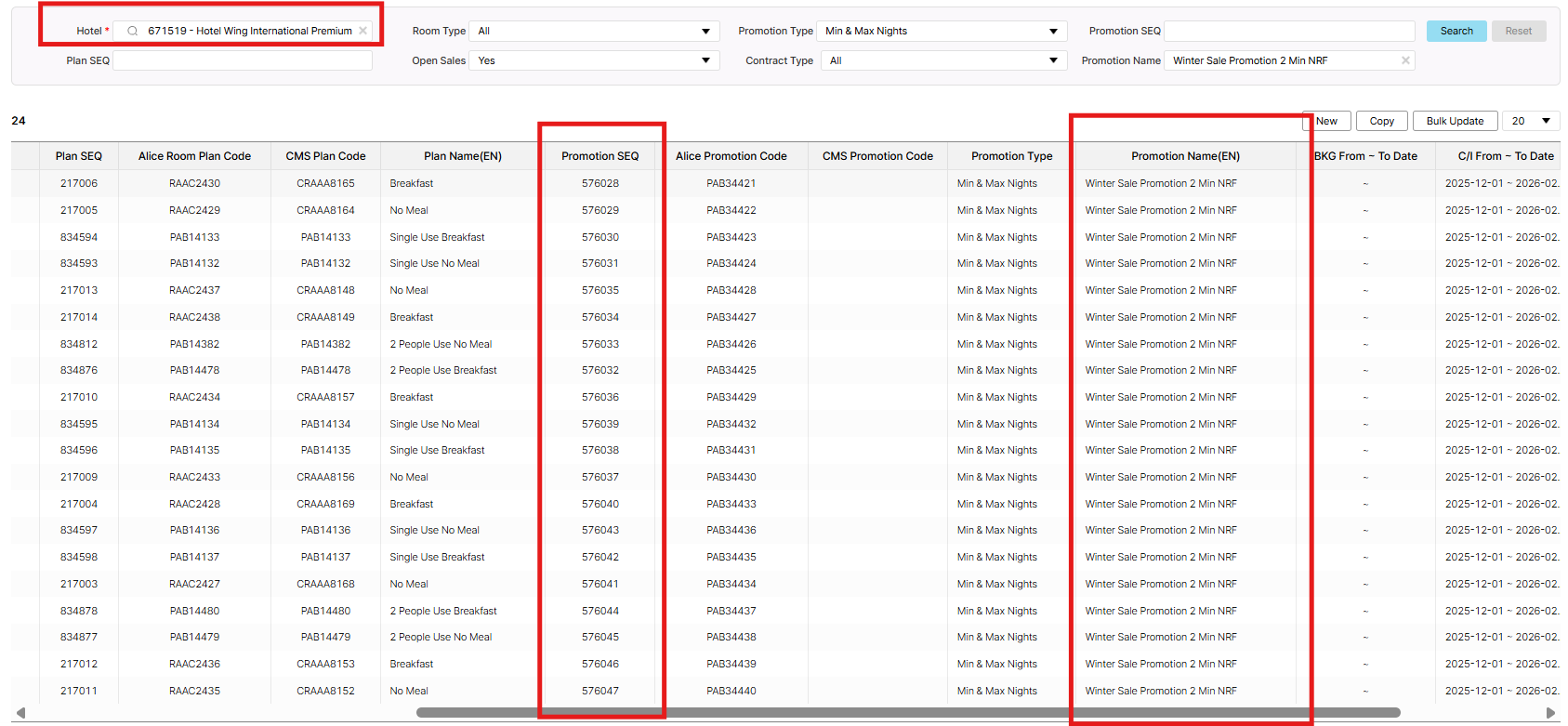Select the row with Promotion SEQ 576028
Viewport: 1568px width, 726px height.
(600, 183)
